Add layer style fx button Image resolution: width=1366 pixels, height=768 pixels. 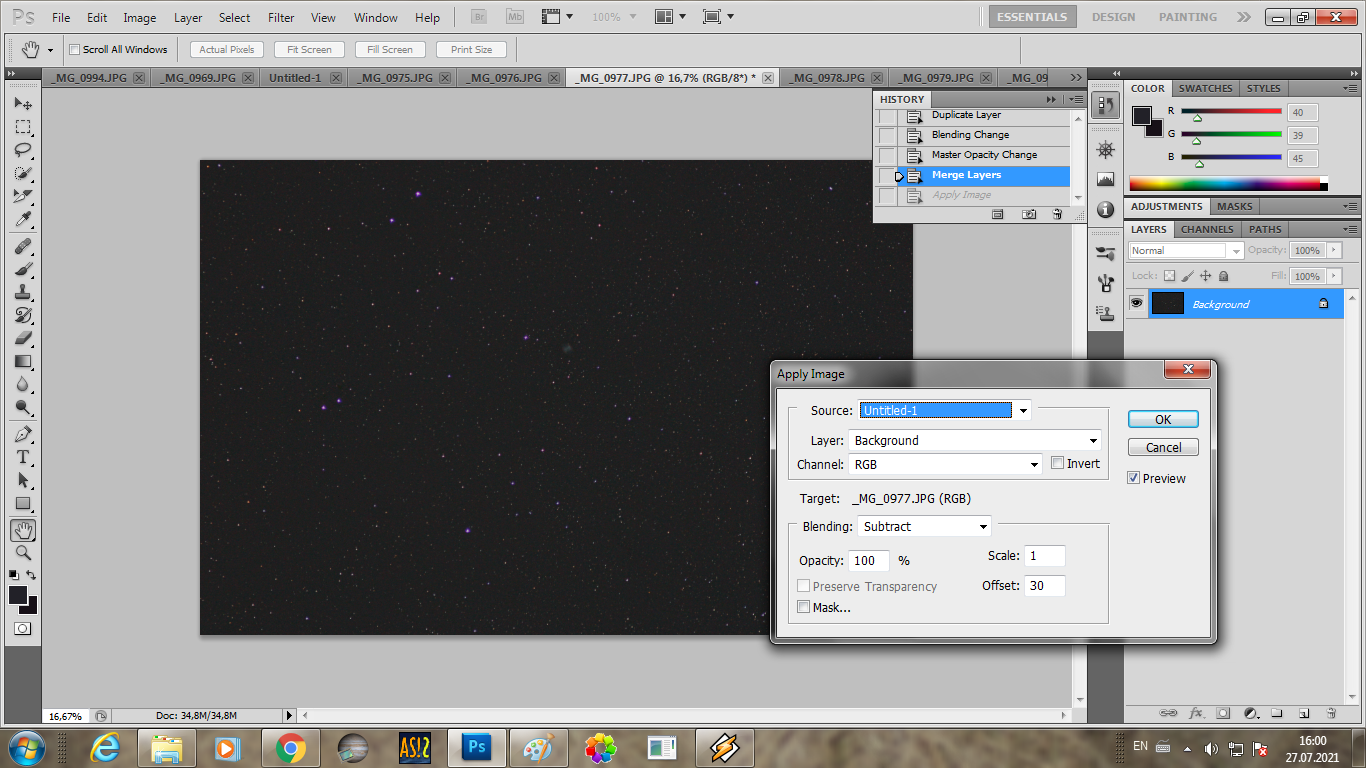point(1196,713)
